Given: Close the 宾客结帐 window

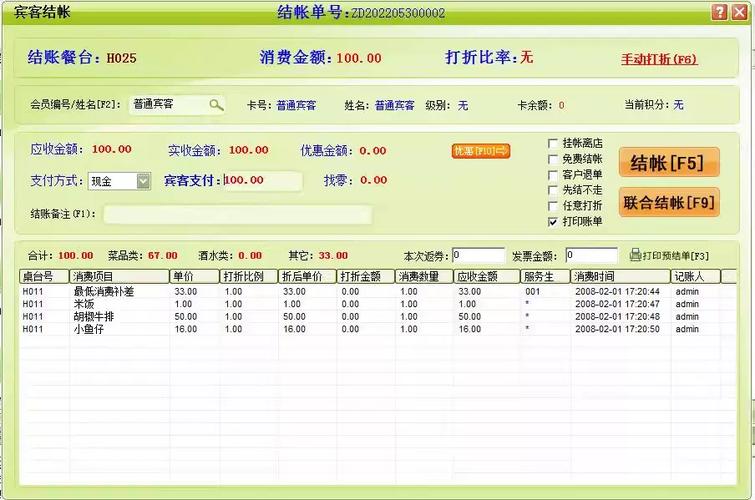Looking at the screenshot, I should [740, 12].
